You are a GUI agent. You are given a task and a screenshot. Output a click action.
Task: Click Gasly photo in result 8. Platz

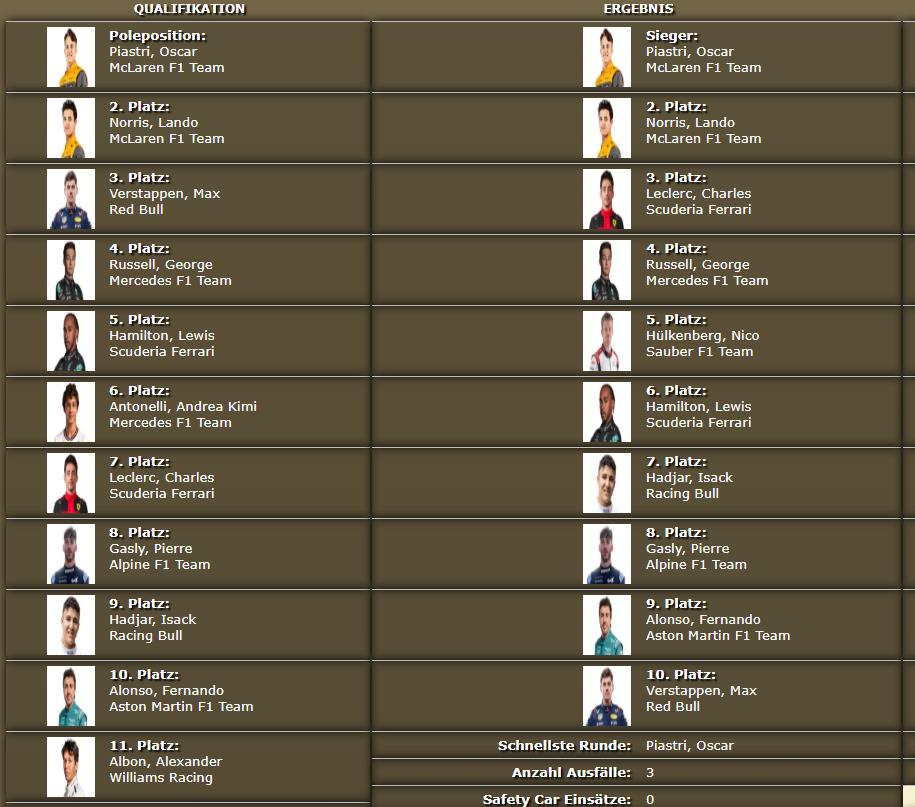pyautogui.click(x=607, y=554)
